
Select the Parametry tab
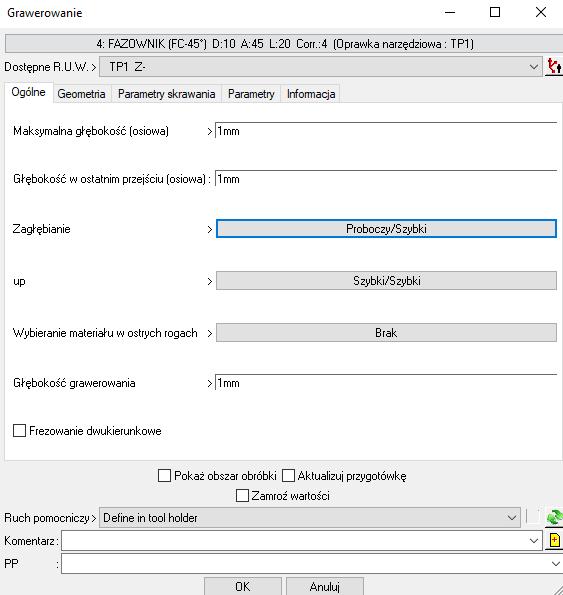click(x=251, y=94)
